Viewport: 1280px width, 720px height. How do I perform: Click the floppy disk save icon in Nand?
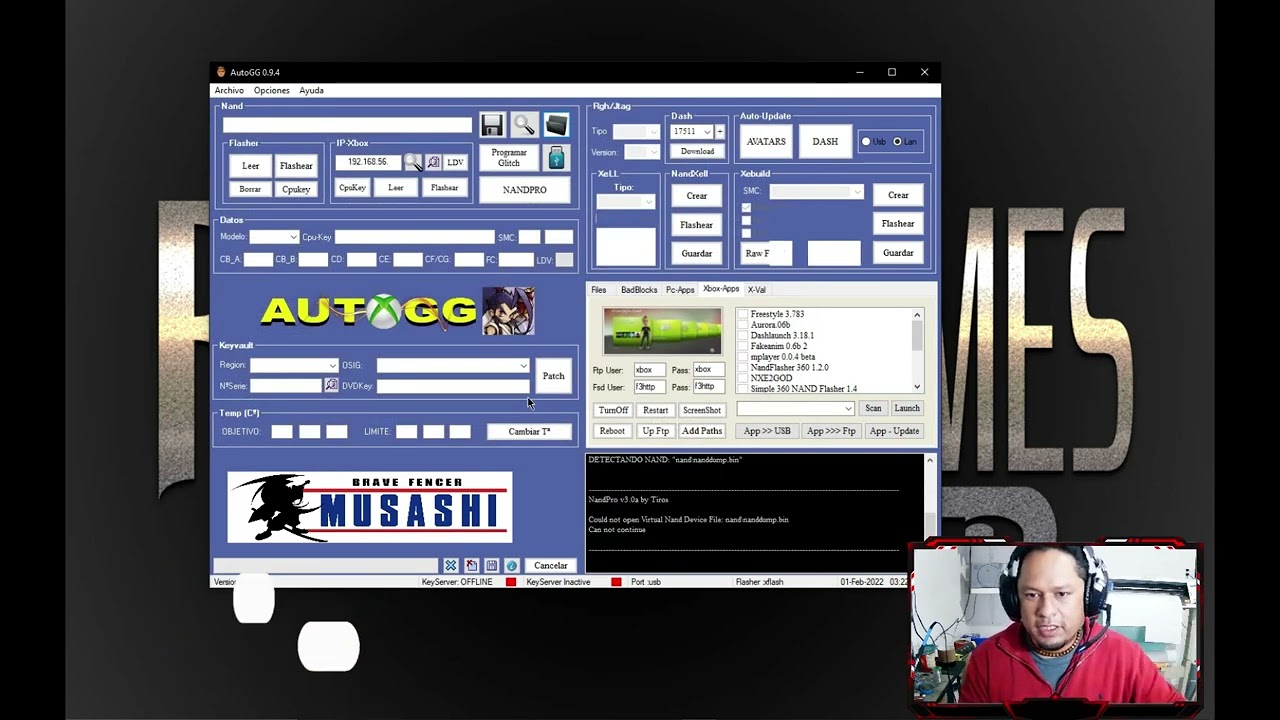(492, 124)
